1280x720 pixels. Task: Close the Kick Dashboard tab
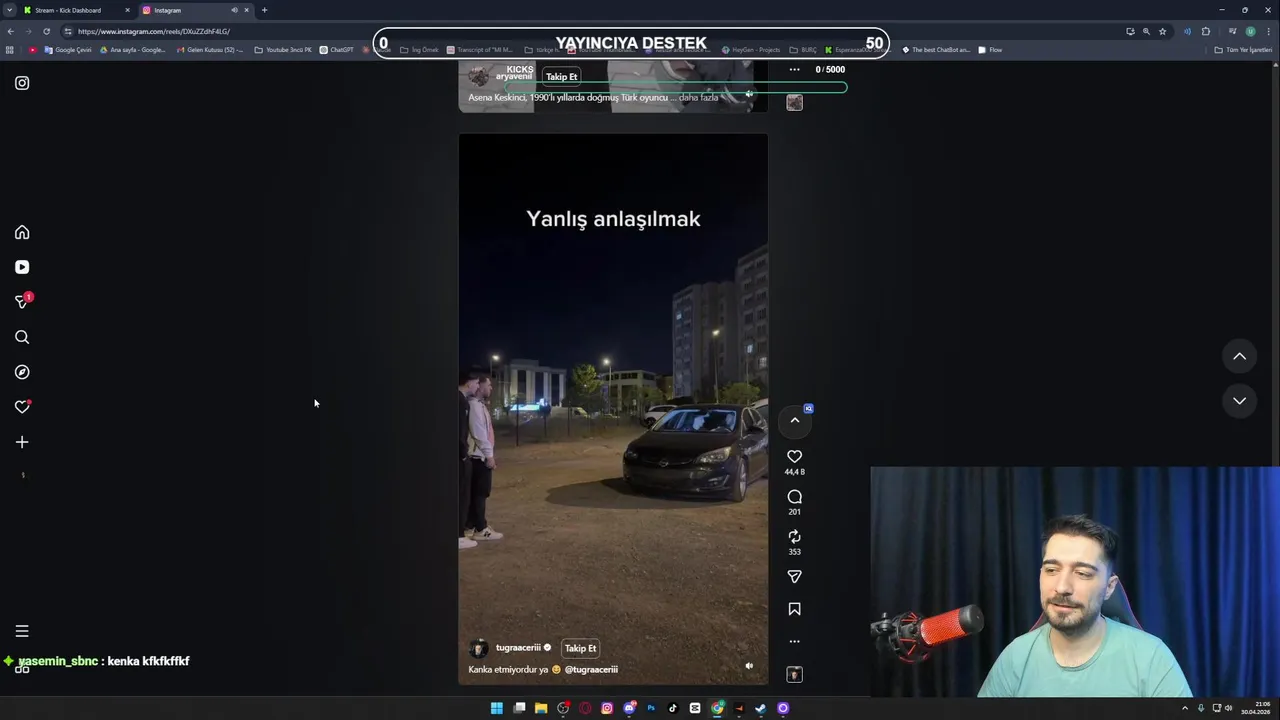coord(127,10)
